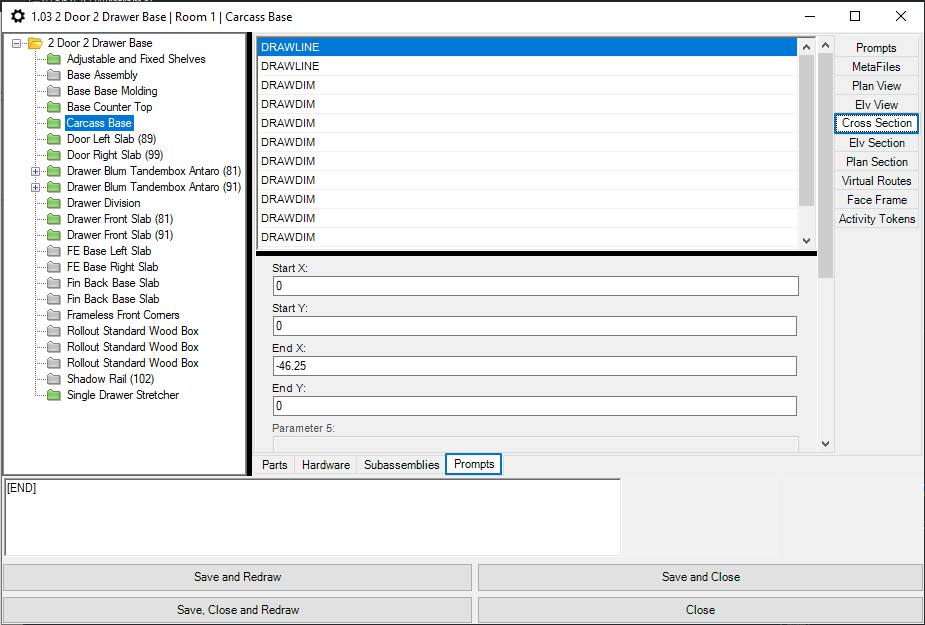Open Plan Section
This screenshot has height=625, width=925.
coord(876,162)
